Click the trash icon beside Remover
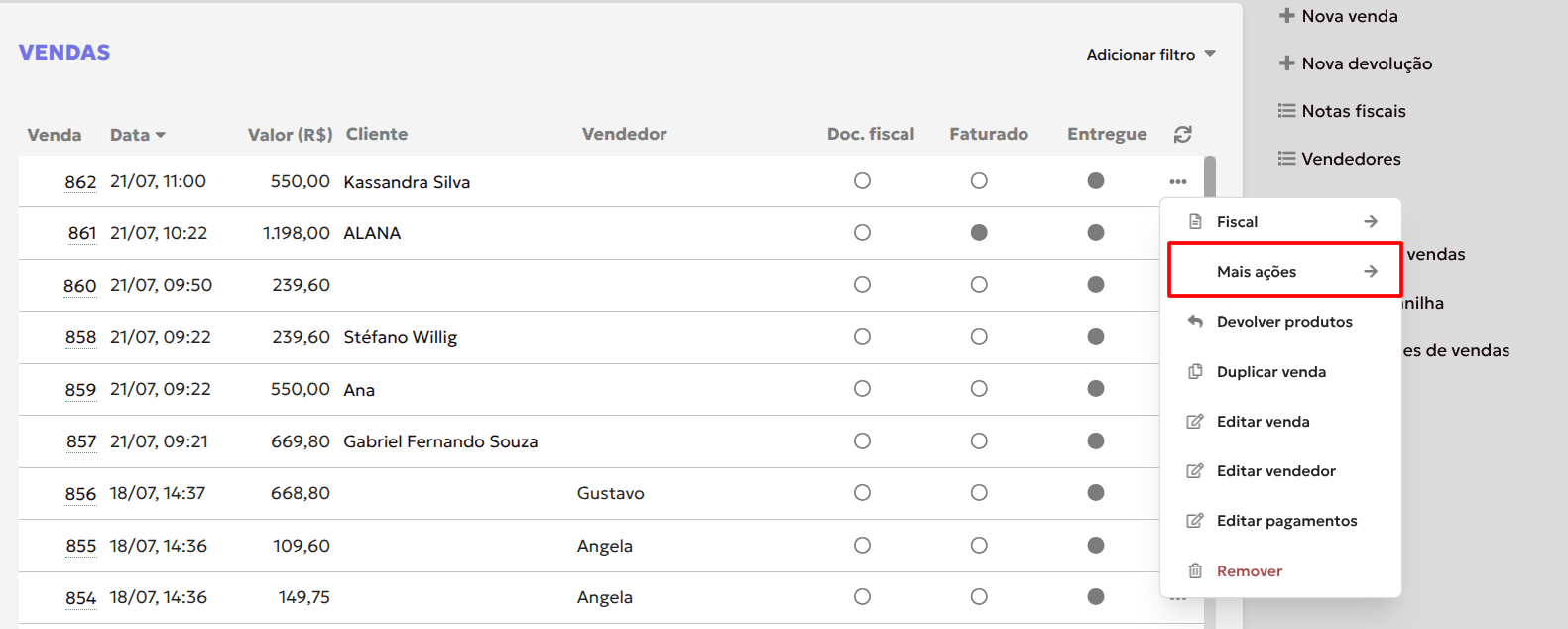 [1195, 571]
